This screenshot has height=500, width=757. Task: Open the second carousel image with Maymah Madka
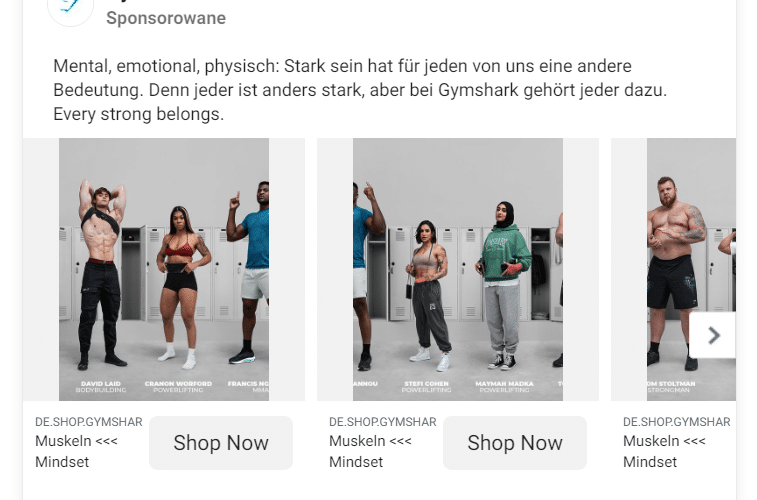pos(458,269)
